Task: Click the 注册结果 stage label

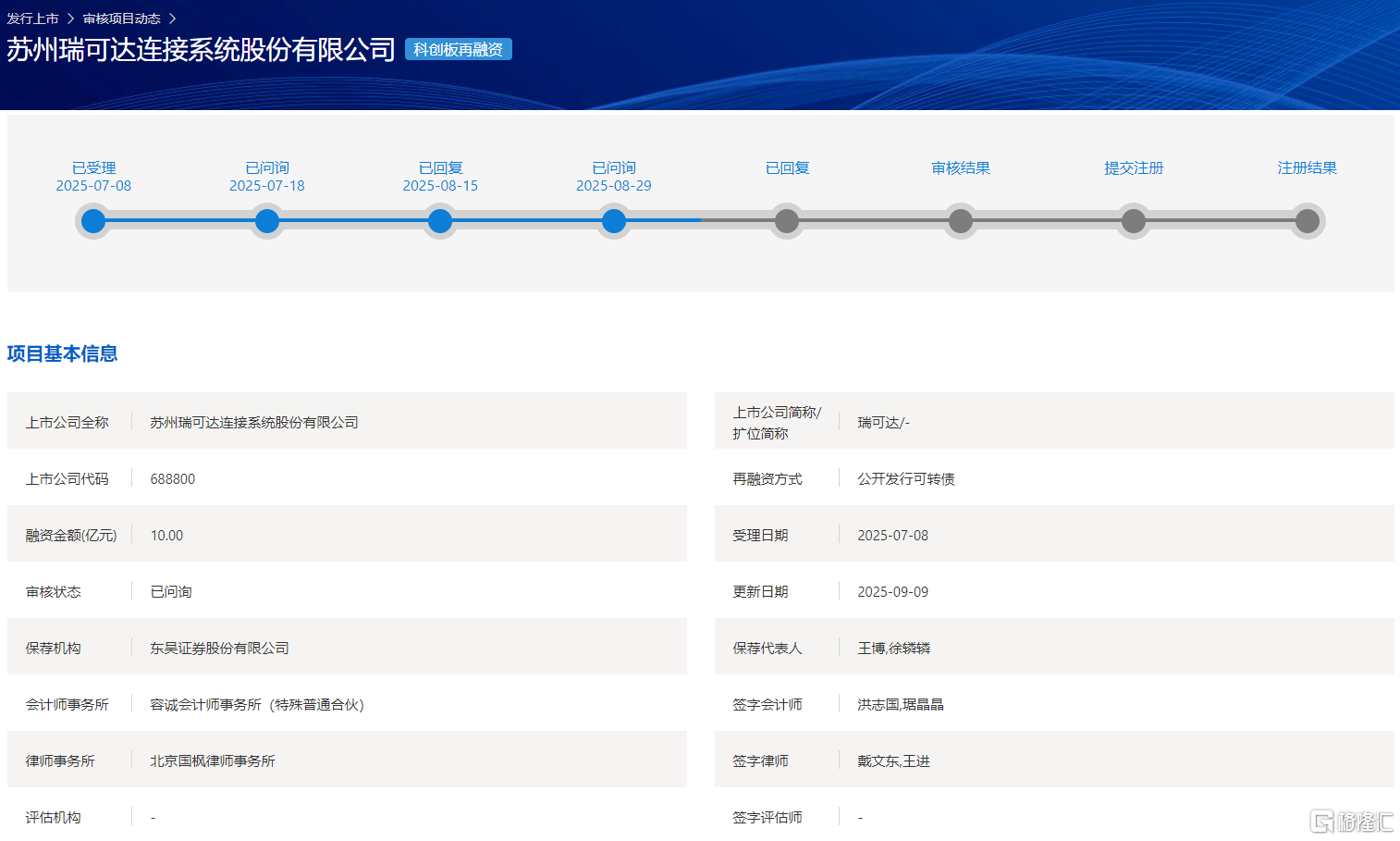Action: (1308, 167)
